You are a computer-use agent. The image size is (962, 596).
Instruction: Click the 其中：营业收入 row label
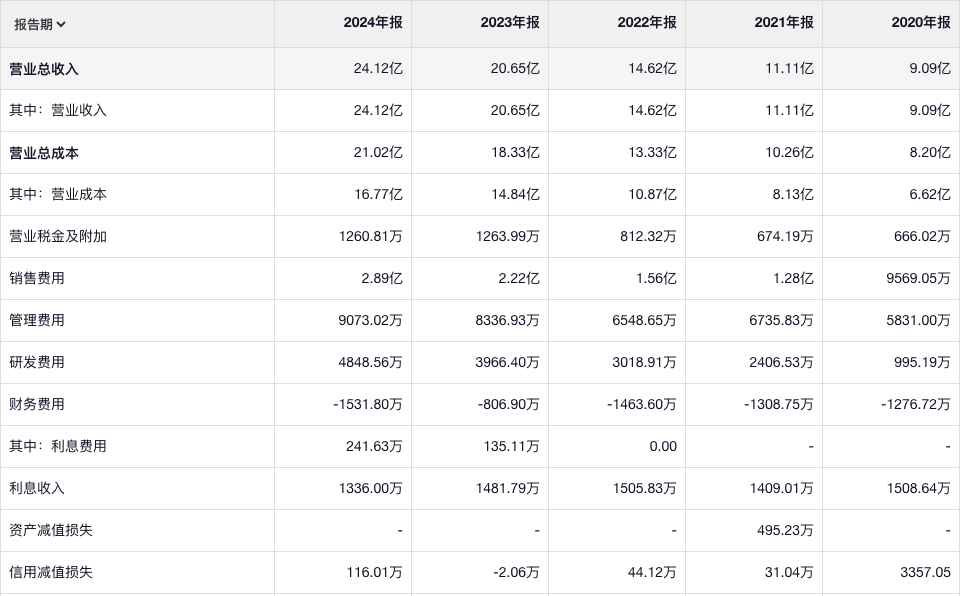point(58,111)
